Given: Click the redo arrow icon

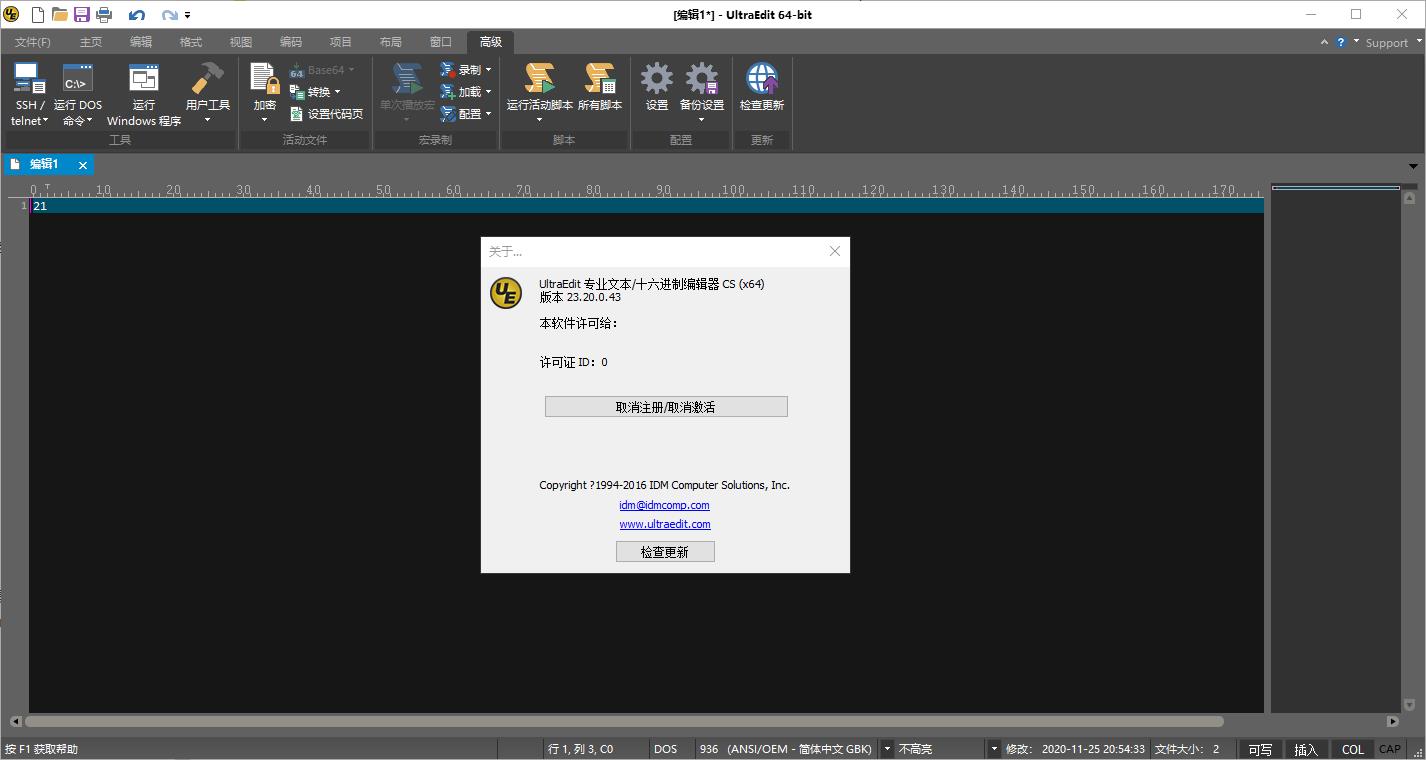Looking at the screenshot, I should click(169, 15).
